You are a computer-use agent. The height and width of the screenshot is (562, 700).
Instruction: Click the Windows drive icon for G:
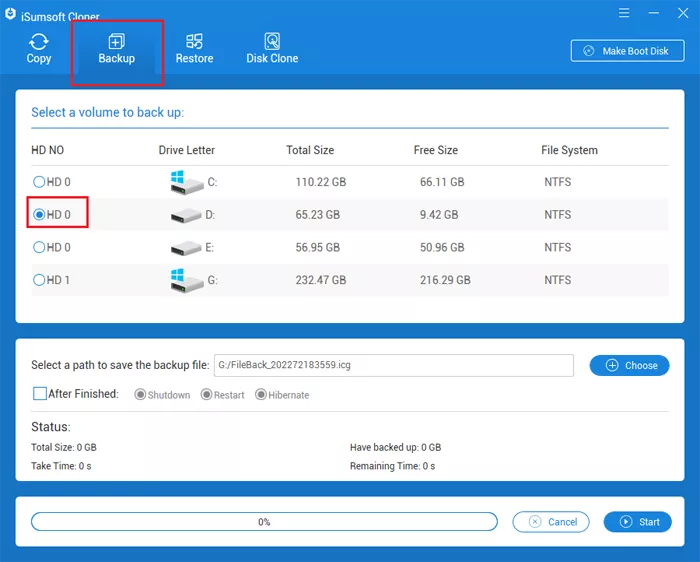186,280
